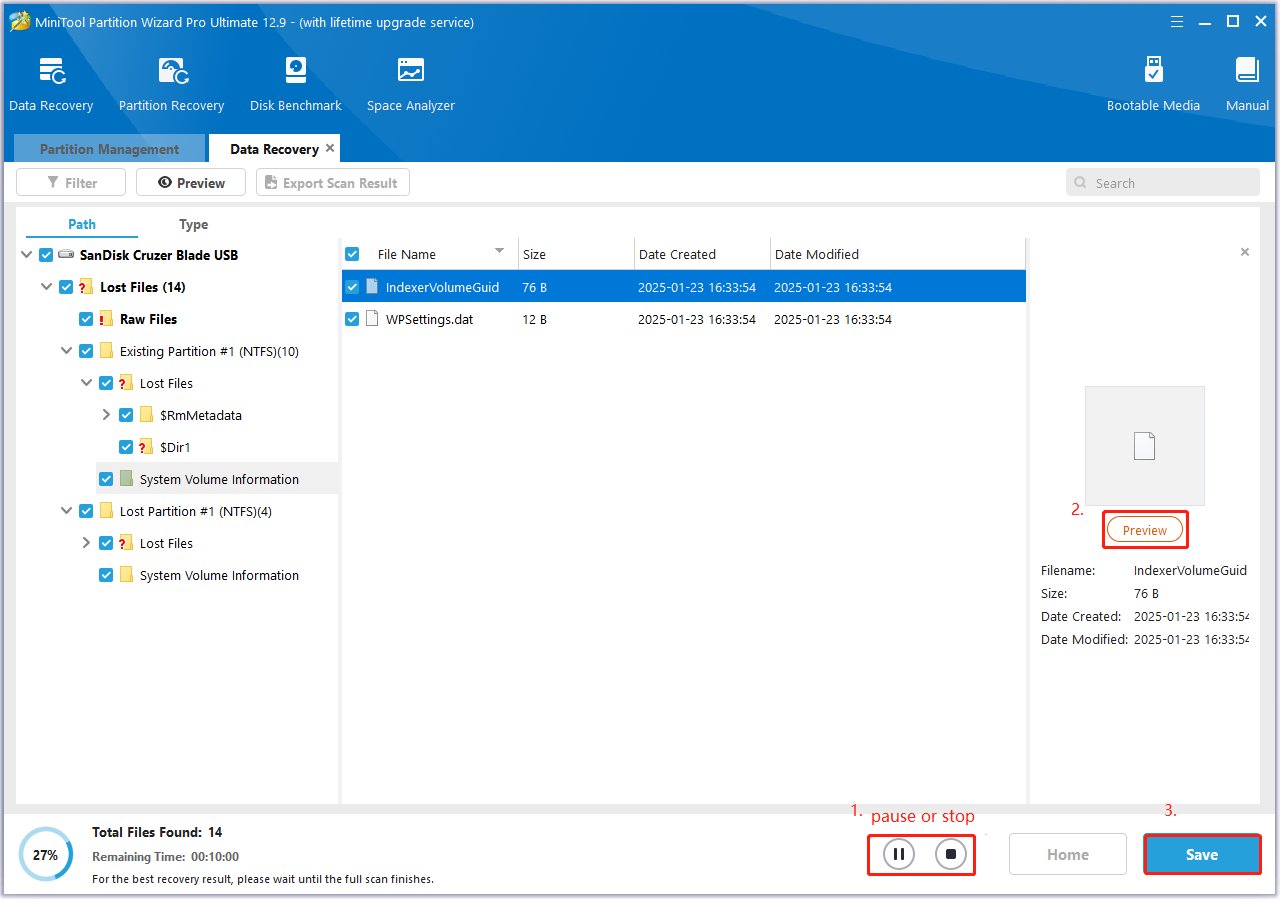Sort by the Date Modified column header
This screenshot has height=903, width=1280.
(897, 254)
